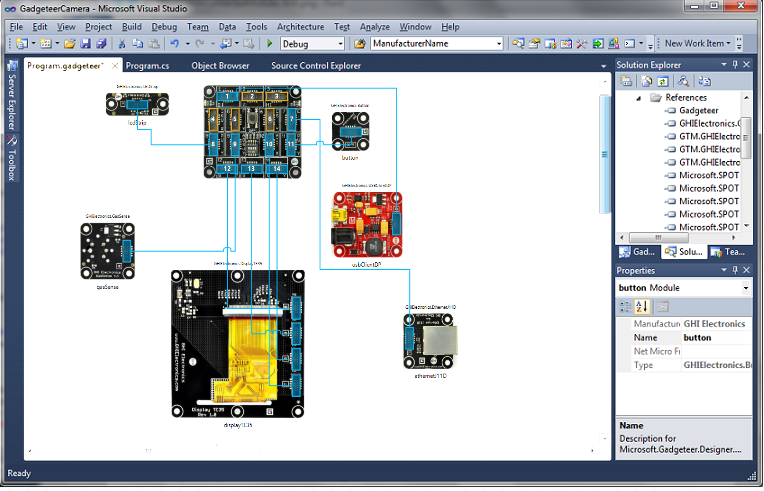The height and width of the screenshot is (491, 764).
Task: Toggle the Properties panel auto-hide pin
Action: [x=735, y=270]
